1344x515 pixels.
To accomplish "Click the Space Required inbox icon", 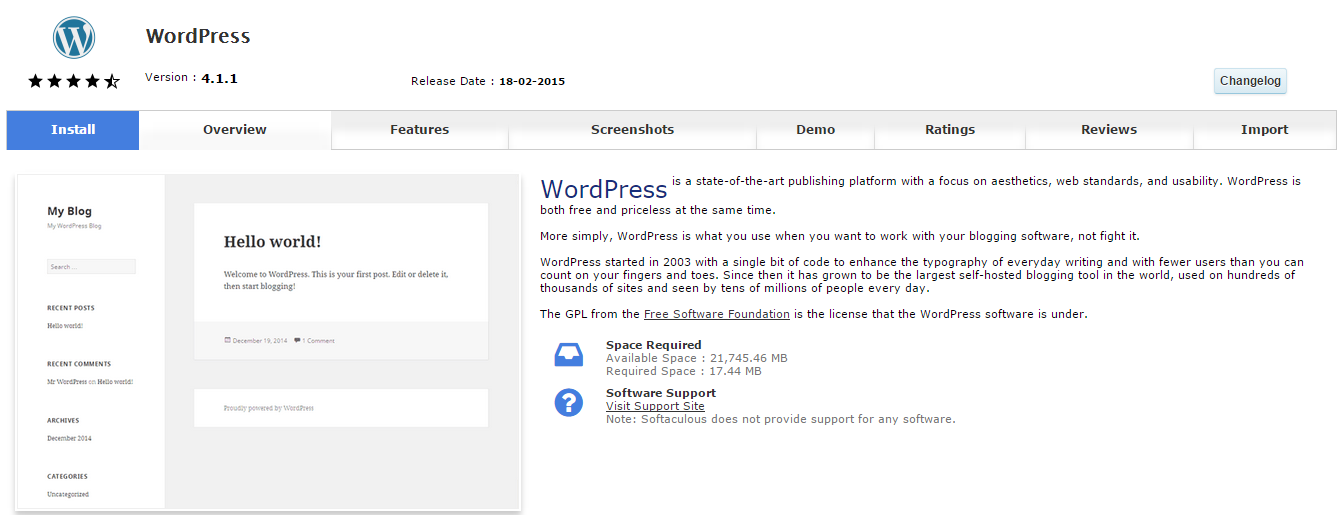I will click(x=568, y=357).
